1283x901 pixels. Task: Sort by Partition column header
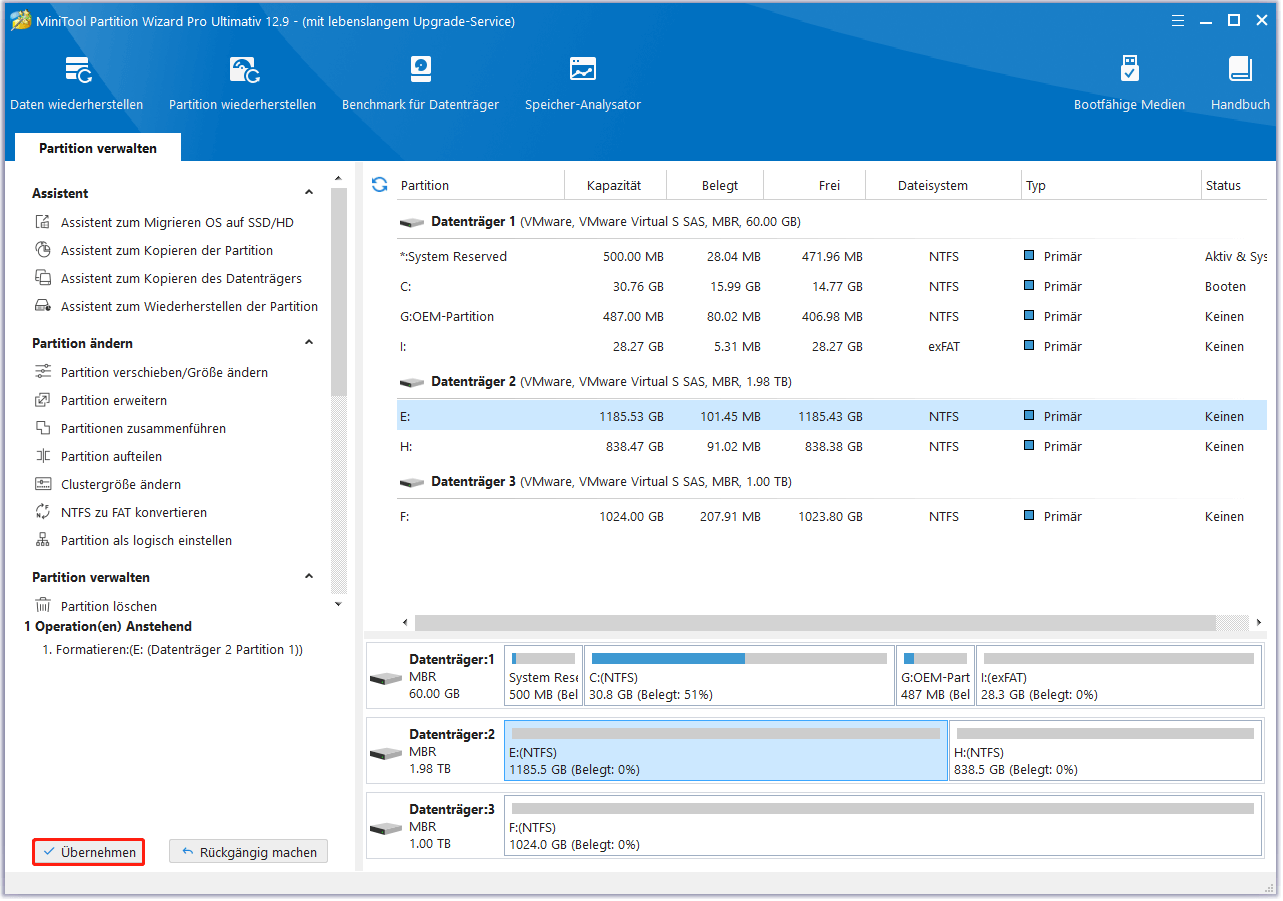481,185
